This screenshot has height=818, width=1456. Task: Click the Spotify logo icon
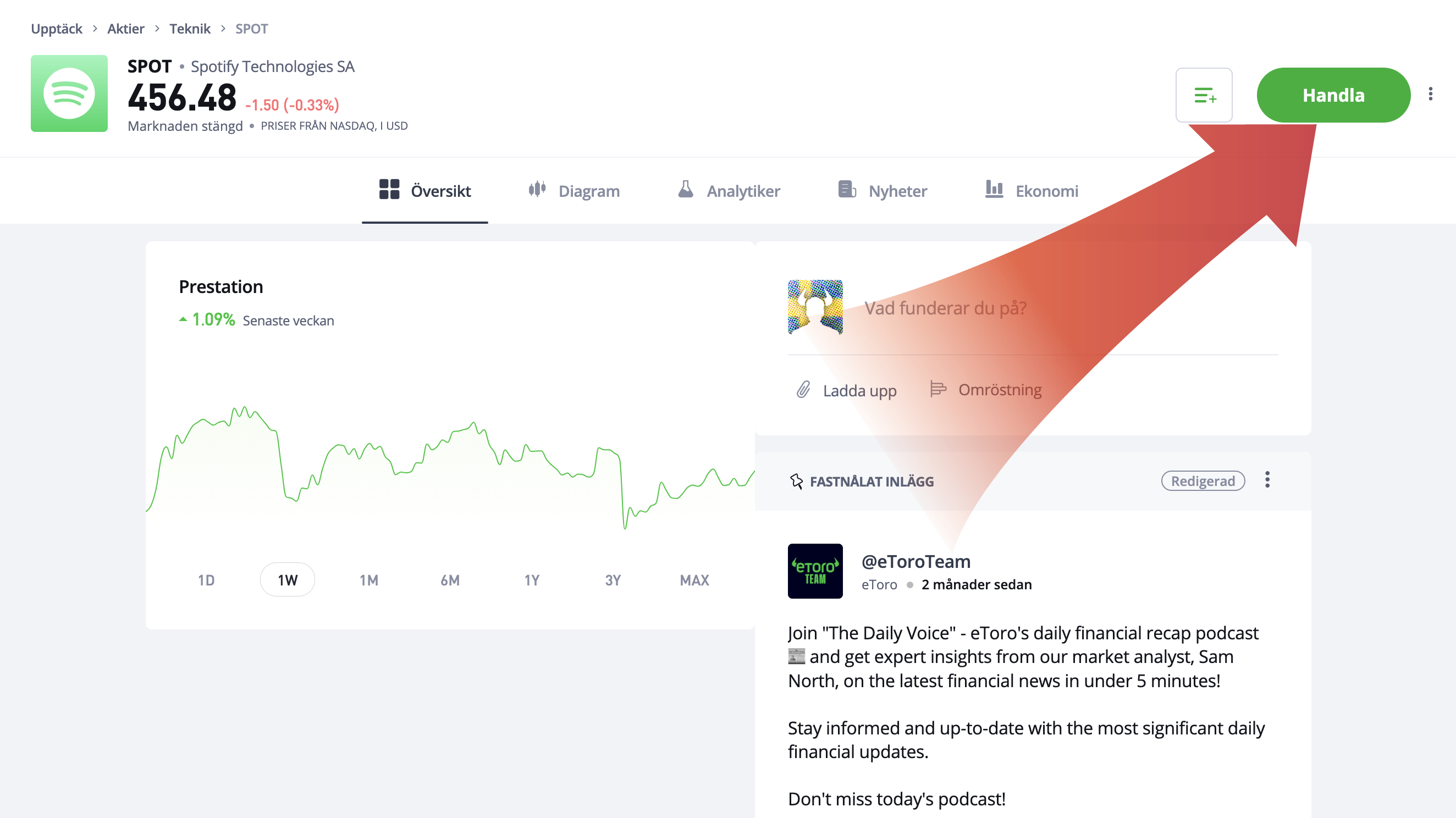pyautogui.click(x=69, y=93)
